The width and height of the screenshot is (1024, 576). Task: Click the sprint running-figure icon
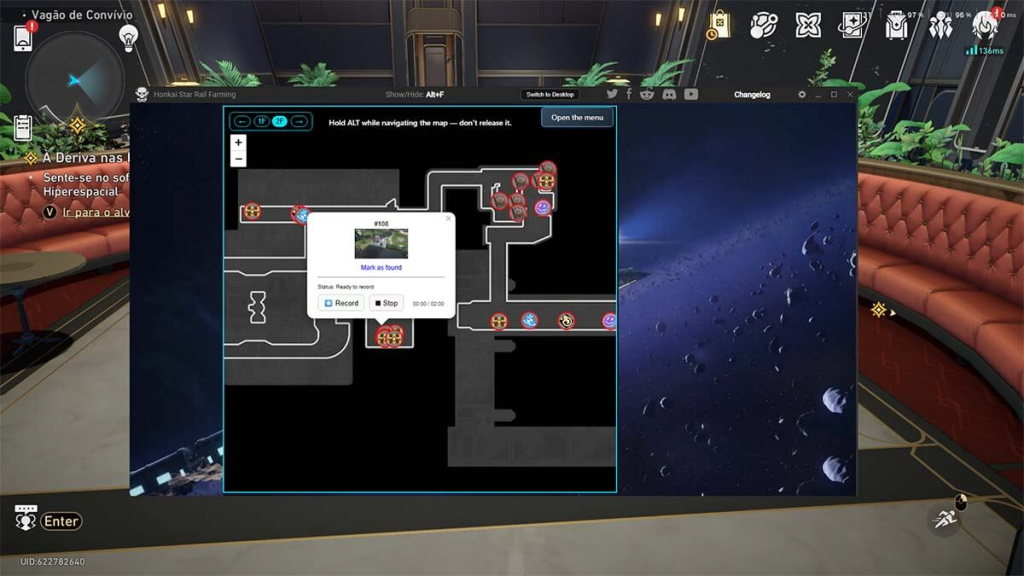point(944,519)
